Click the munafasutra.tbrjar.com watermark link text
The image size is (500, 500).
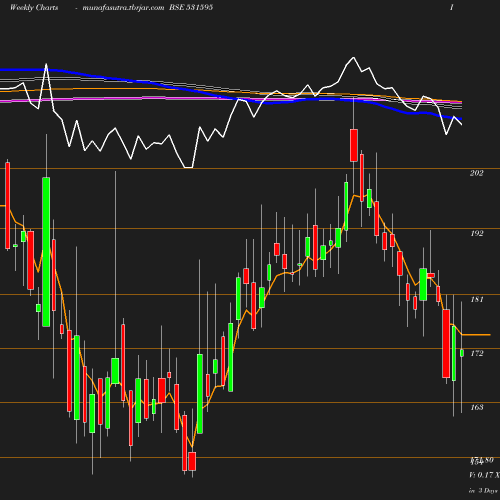tap(123, 8)
